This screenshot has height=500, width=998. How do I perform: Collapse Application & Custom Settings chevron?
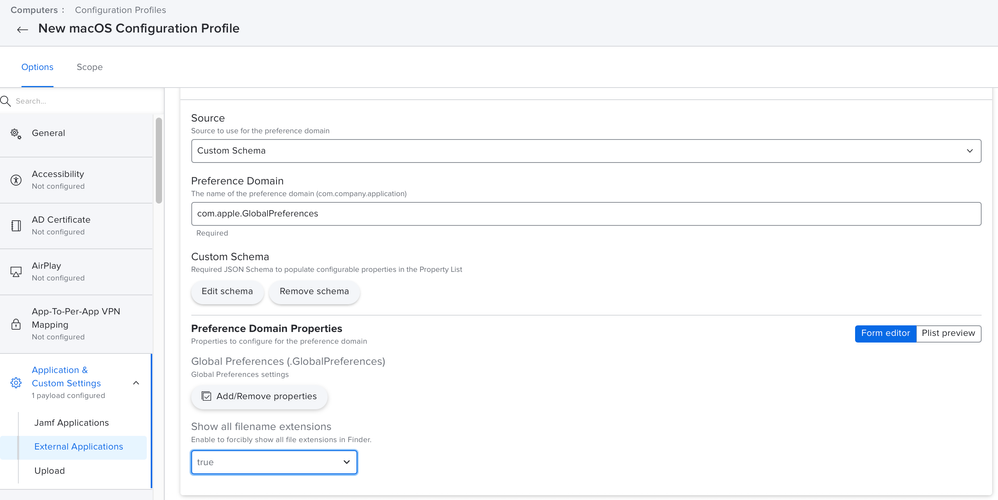click(136, 383)
